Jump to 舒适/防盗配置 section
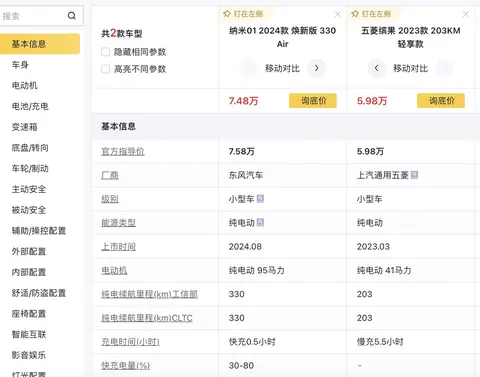480x377 pixels. point(39,293)
